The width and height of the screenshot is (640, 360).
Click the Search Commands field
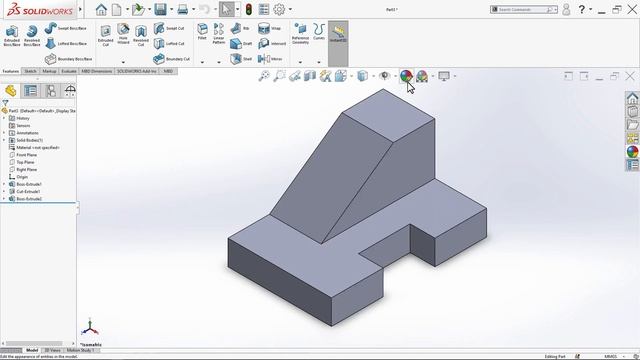(523, 9)
